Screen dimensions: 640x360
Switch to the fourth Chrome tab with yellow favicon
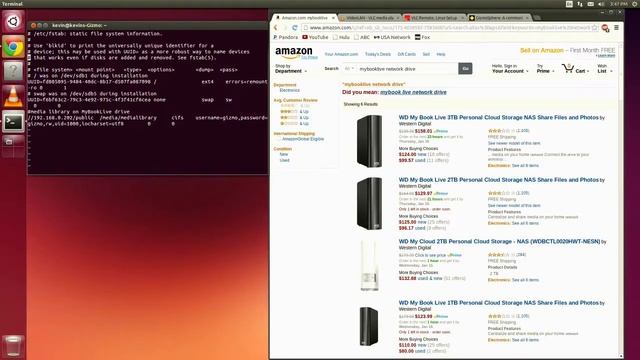pos(499,18)
